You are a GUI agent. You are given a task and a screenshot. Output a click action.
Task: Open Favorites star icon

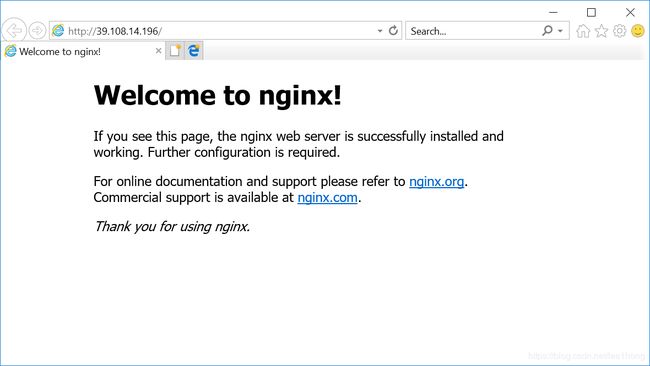[x=601, y=31]
